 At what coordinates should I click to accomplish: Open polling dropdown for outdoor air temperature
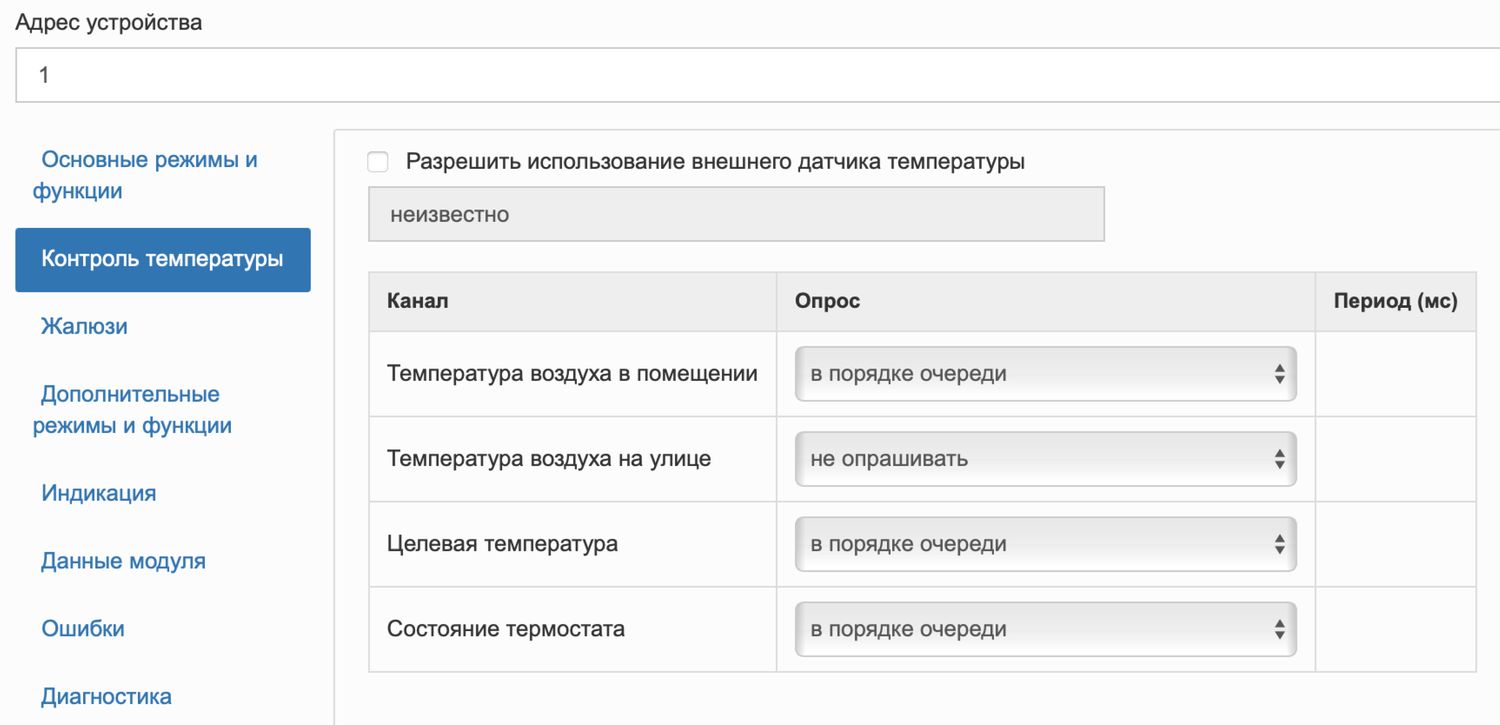1045,459
